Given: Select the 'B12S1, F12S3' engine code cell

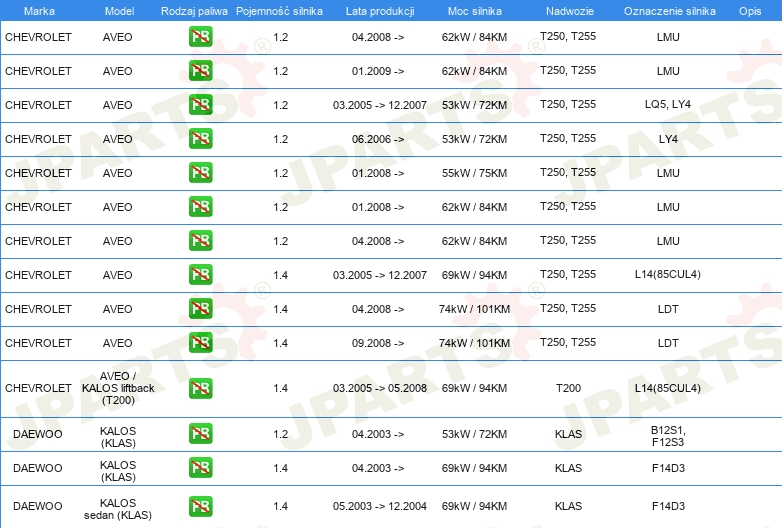Looking at the screenshot, I should pos(668,436).
